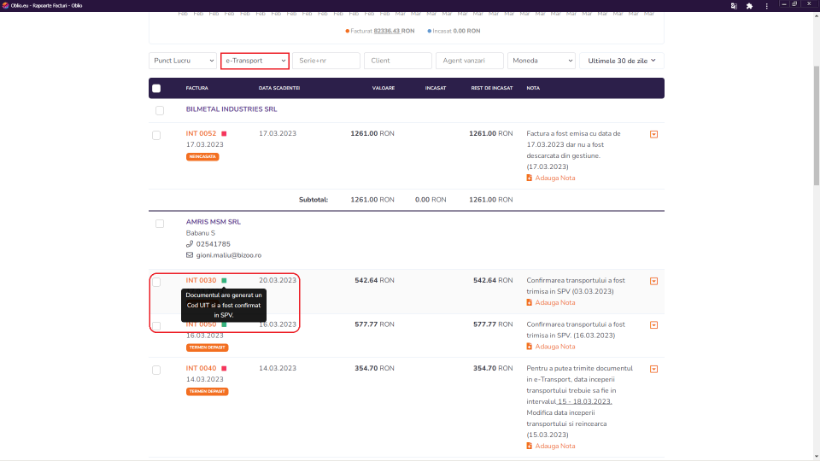Click the contact name Babanu S
Viewport: 820px width, 461px height.
pos(200,233)
